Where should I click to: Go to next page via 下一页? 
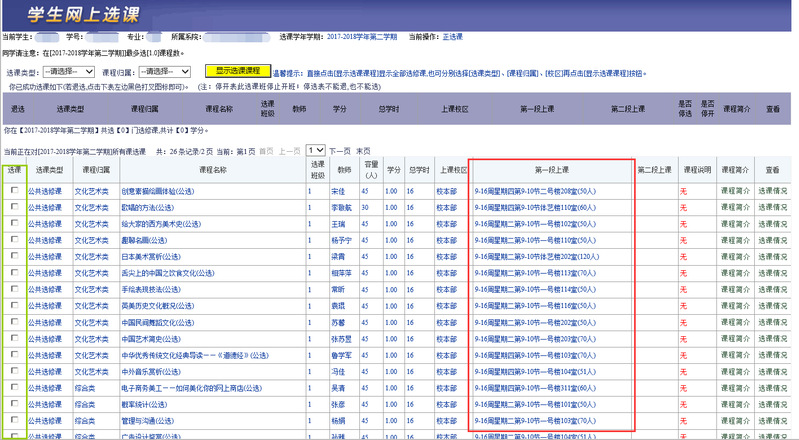(x=340, y=150)
